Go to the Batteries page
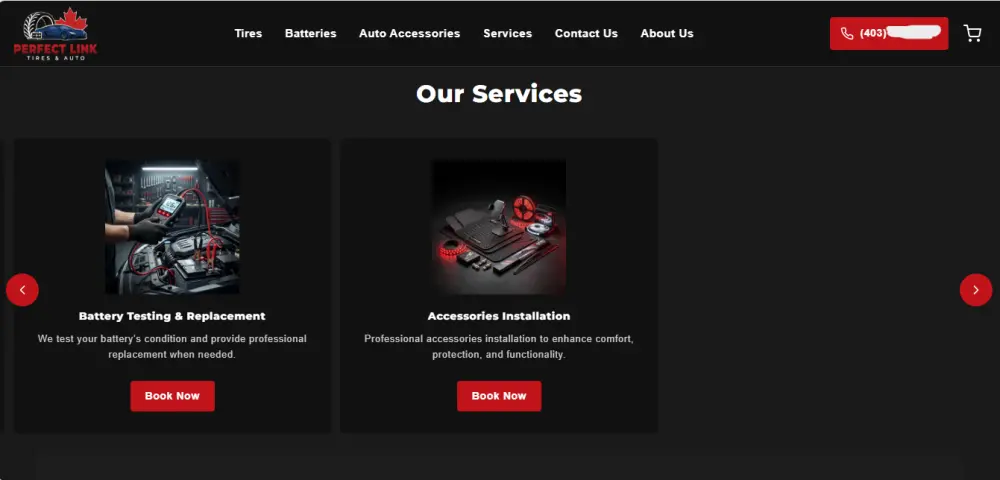This screenshot has height=480, width=1000. (x=311, y=33)
